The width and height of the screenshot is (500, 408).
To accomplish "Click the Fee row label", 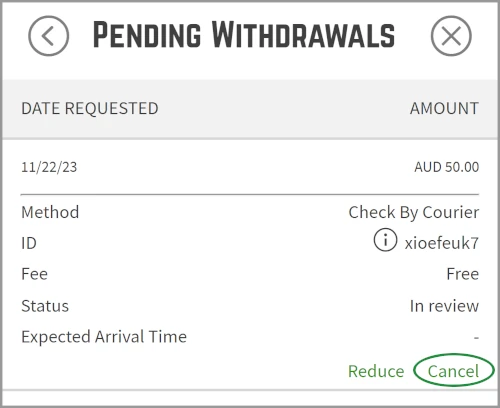I will coord(35,274).
